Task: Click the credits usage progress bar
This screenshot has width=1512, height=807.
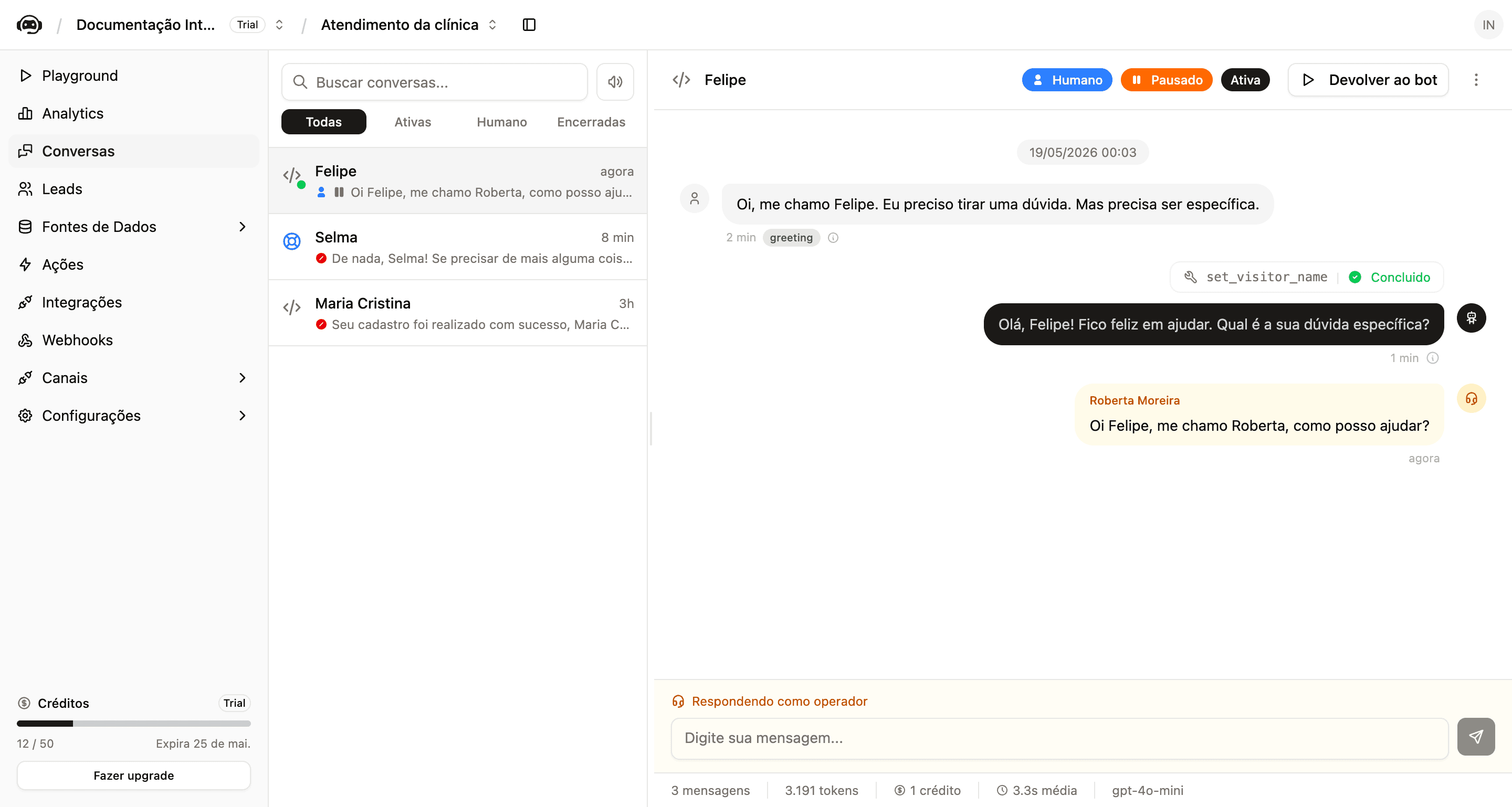Action: pos(134,723)
